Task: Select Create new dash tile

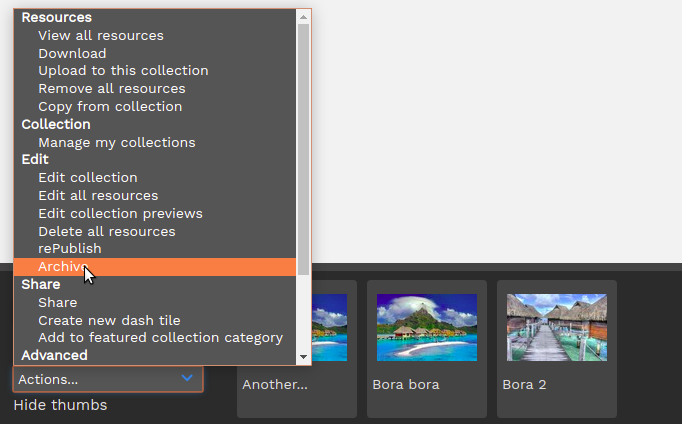Action: [109, 320]
